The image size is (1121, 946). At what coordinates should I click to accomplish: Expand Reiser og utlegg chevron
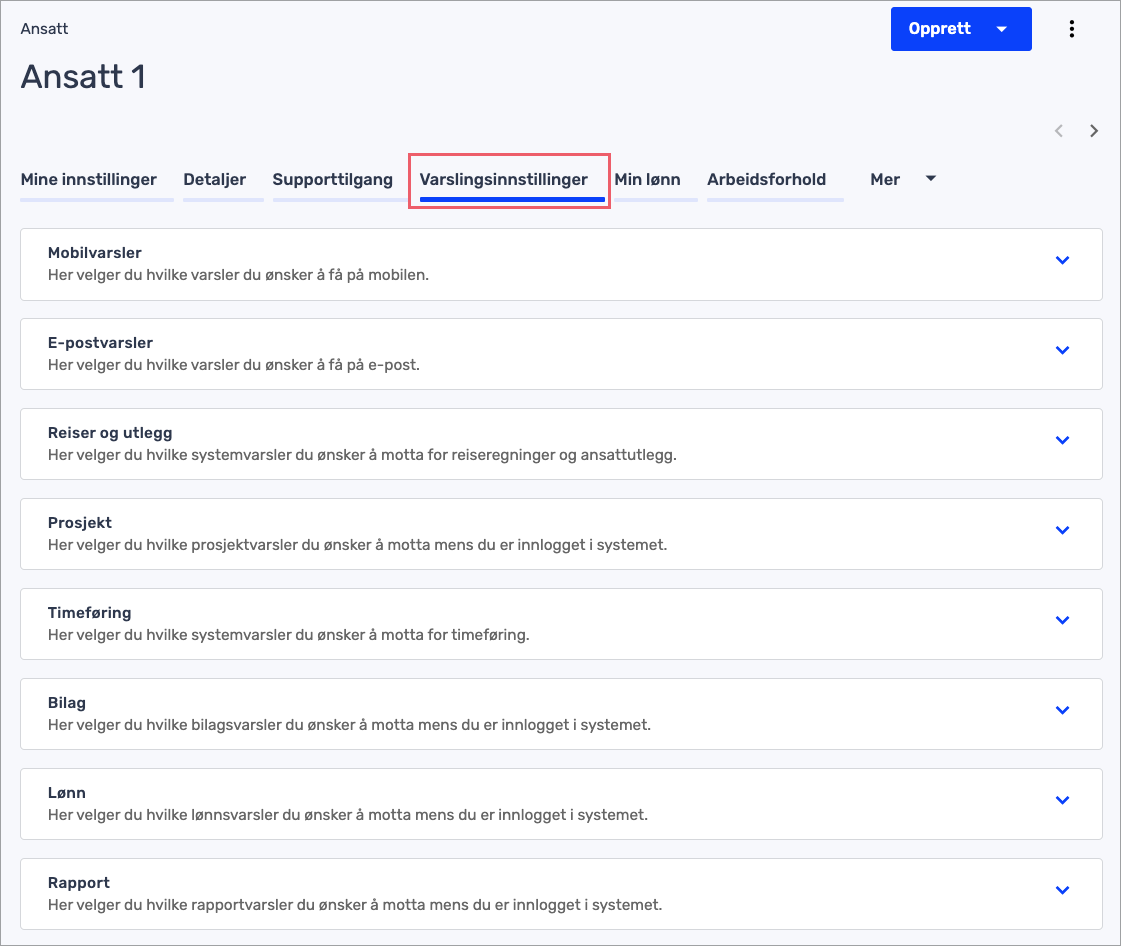click(1062, 441)
